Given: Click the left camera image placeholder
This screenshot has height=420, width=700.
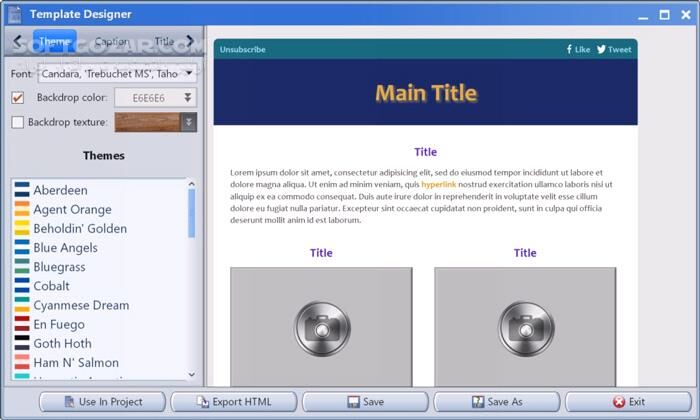Looking at the screenshot, I should tap(321, 326).
